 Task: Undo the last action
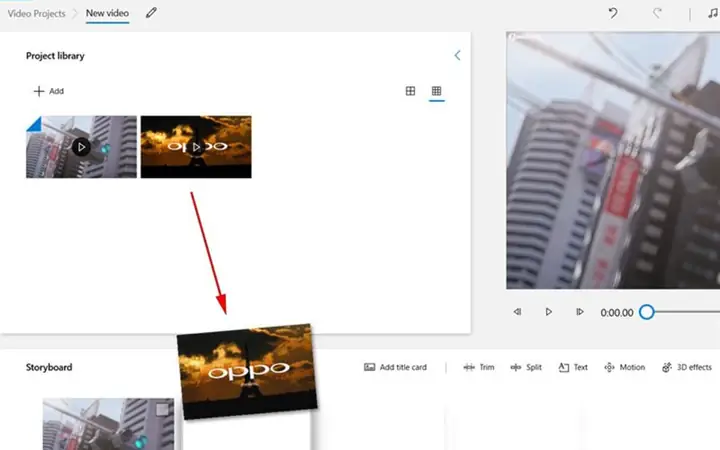pyautogui.click(x=613, y=13)
